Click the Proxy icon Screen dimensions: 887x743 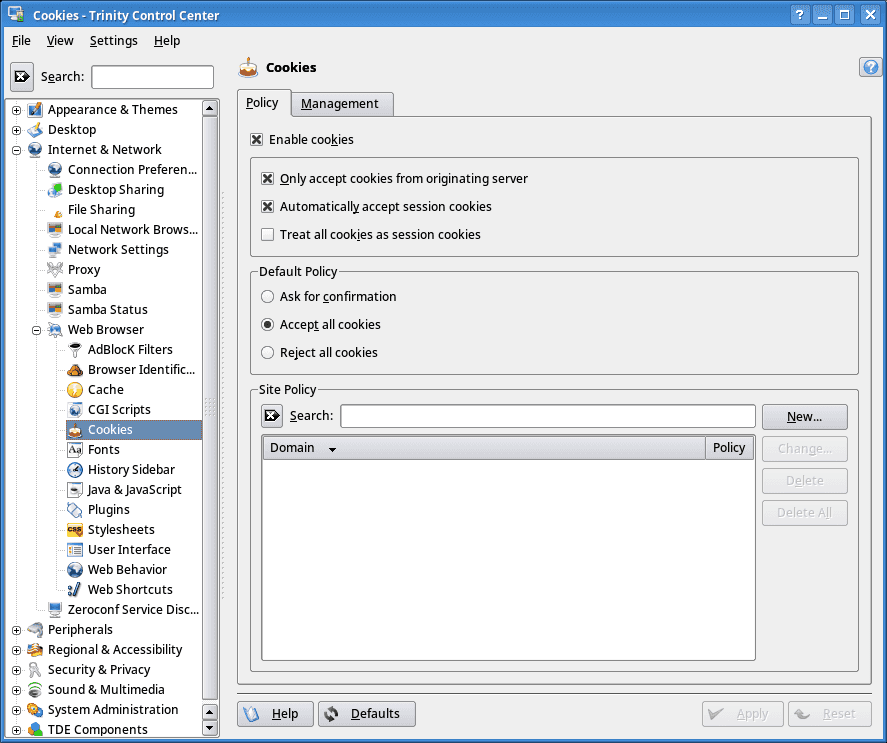pyautogui.click(x=55, y=269)
